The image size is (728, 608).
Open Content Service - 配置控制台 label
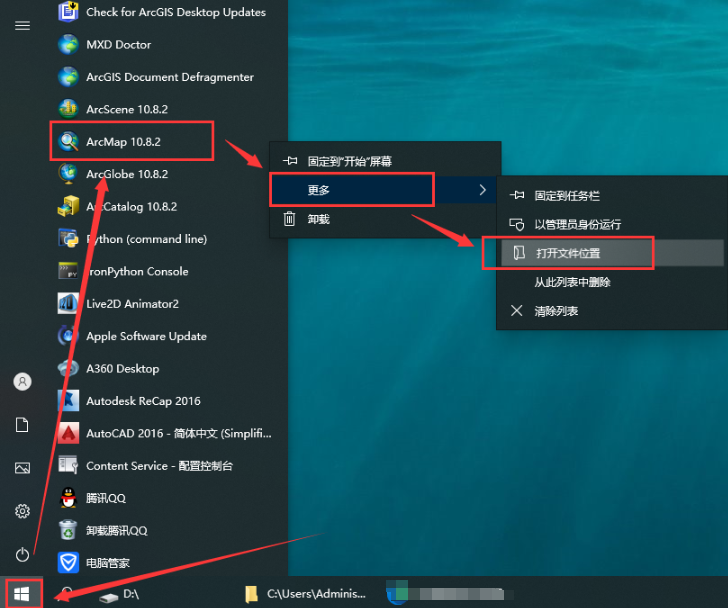159,466
